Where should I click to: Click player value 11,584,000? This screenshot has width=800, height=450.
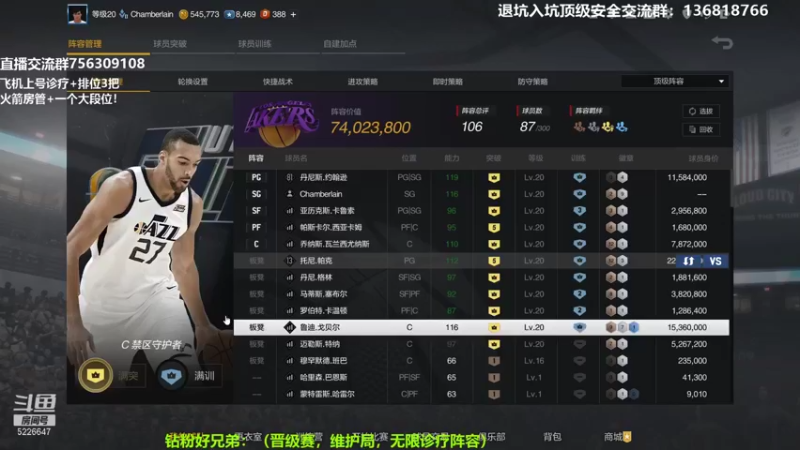[x=687, y=178]
